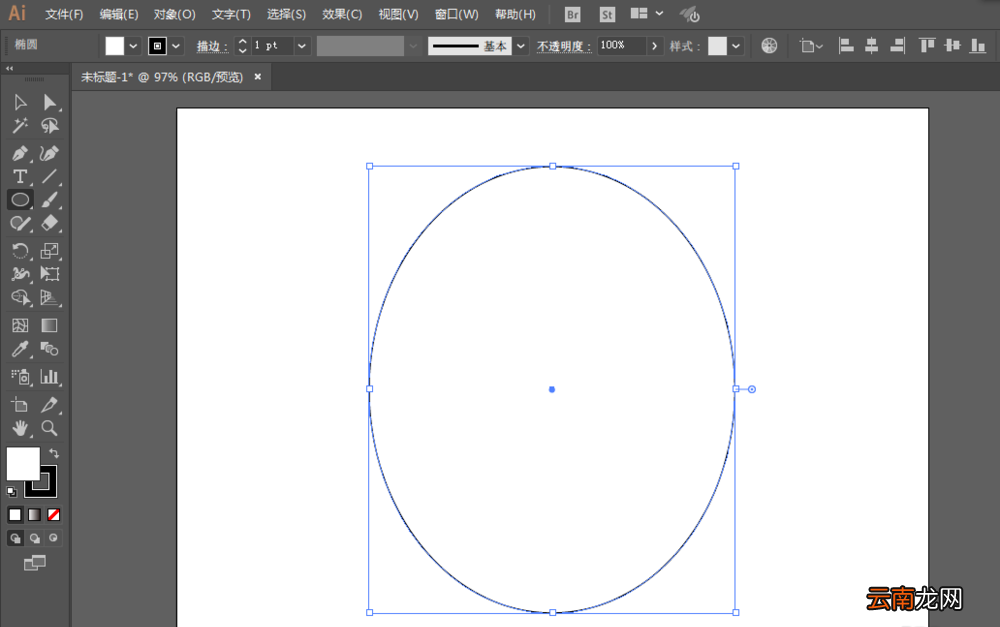Pick the Paintbrush tool

pyautogui.click(x=50, y=200)
